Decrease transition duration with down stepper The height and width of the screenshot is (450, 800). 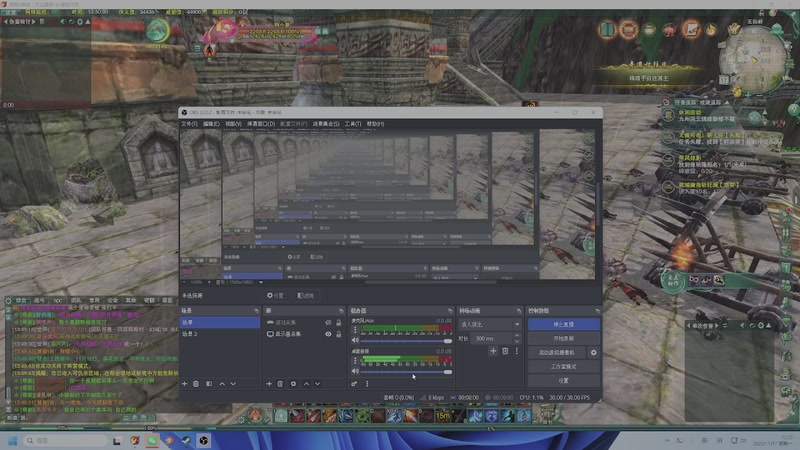coord(517,341)
